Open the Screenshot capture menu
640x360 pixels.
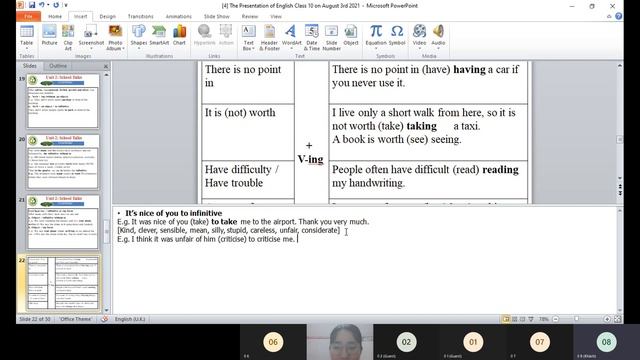(91, 38)
